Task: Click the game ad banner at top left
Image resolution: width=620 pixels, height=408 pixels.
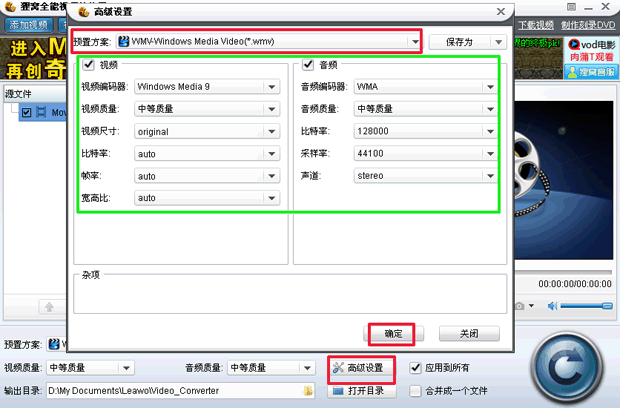Action: coord(33,58)
